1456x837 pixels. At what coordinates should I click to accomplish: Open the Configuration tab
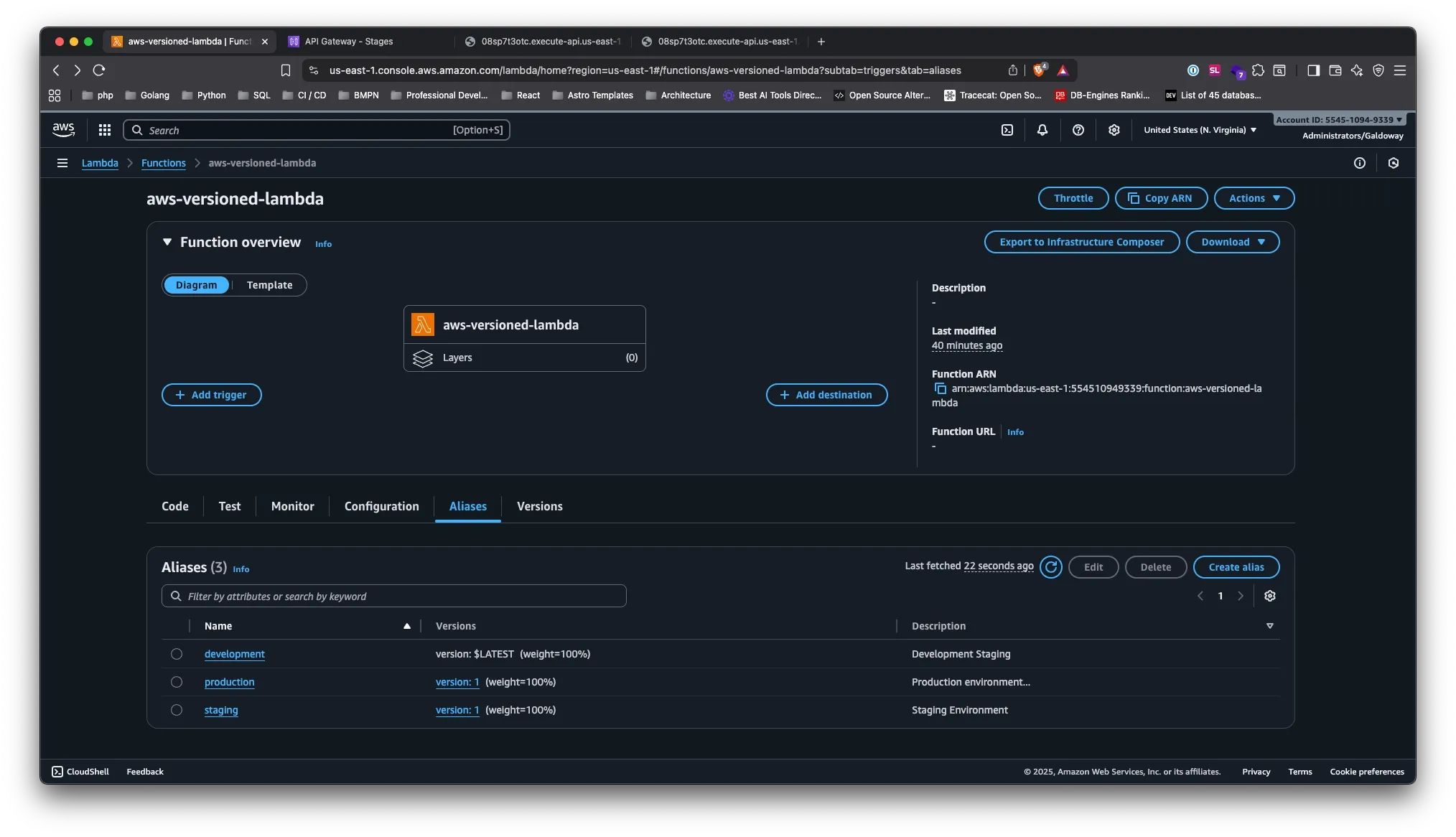[x=381, y=506]
